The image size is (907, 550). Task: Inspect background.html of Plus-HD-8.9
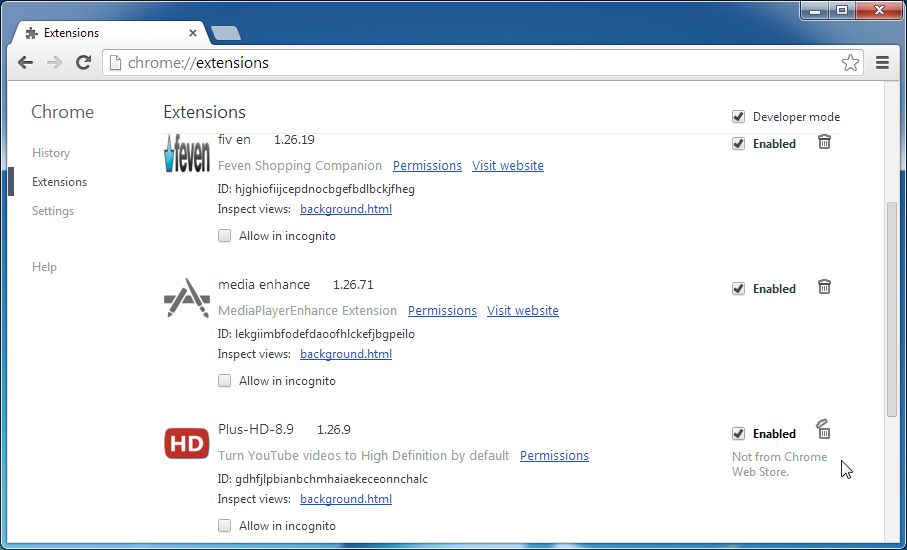click(x=346, y=499)
